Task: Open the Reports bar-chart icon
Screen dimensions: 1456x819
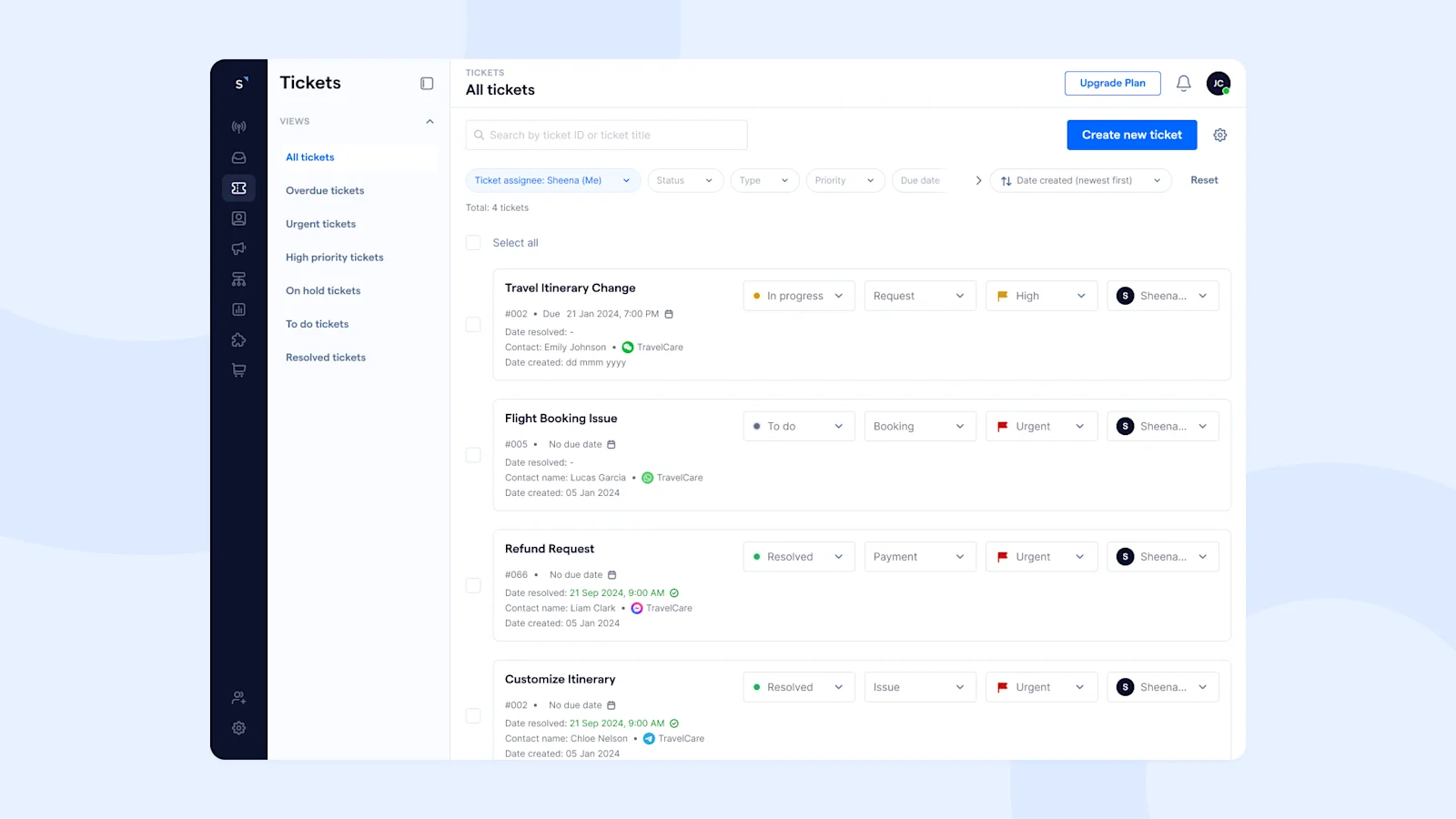Action: tap(238, 309)
